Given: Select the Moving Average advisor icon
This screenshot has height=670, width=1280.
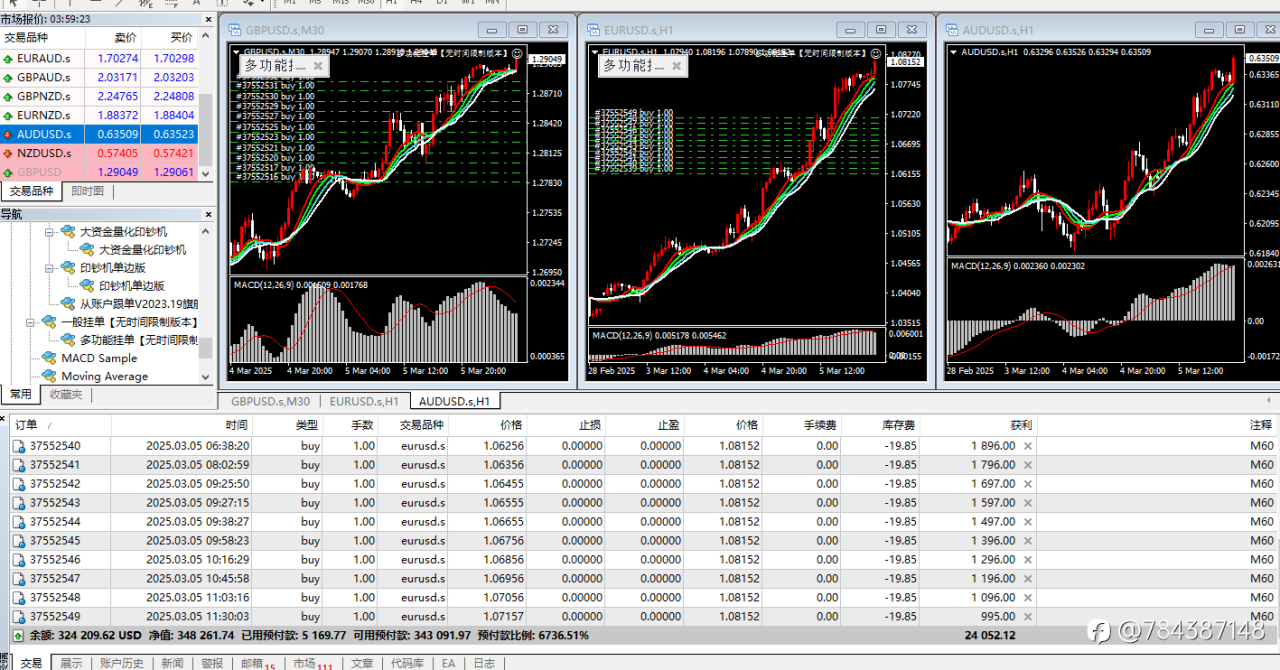Looking at the screenshot, I should pyautogui.click(x=47, y=376).
